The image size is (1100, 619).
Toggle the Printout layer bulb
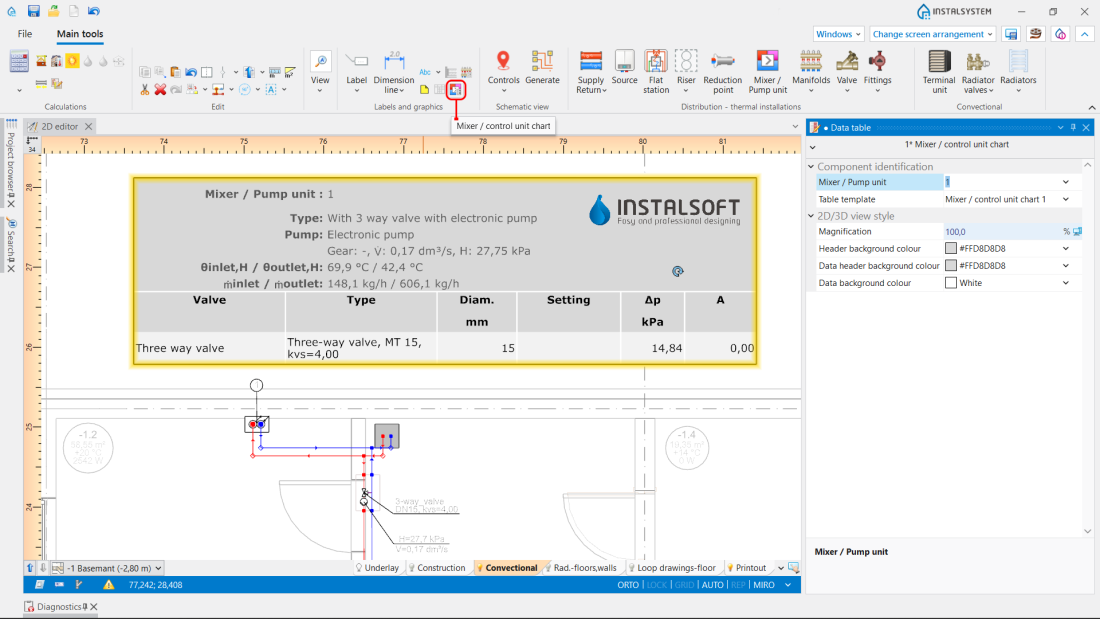click(x=730, y=568)
